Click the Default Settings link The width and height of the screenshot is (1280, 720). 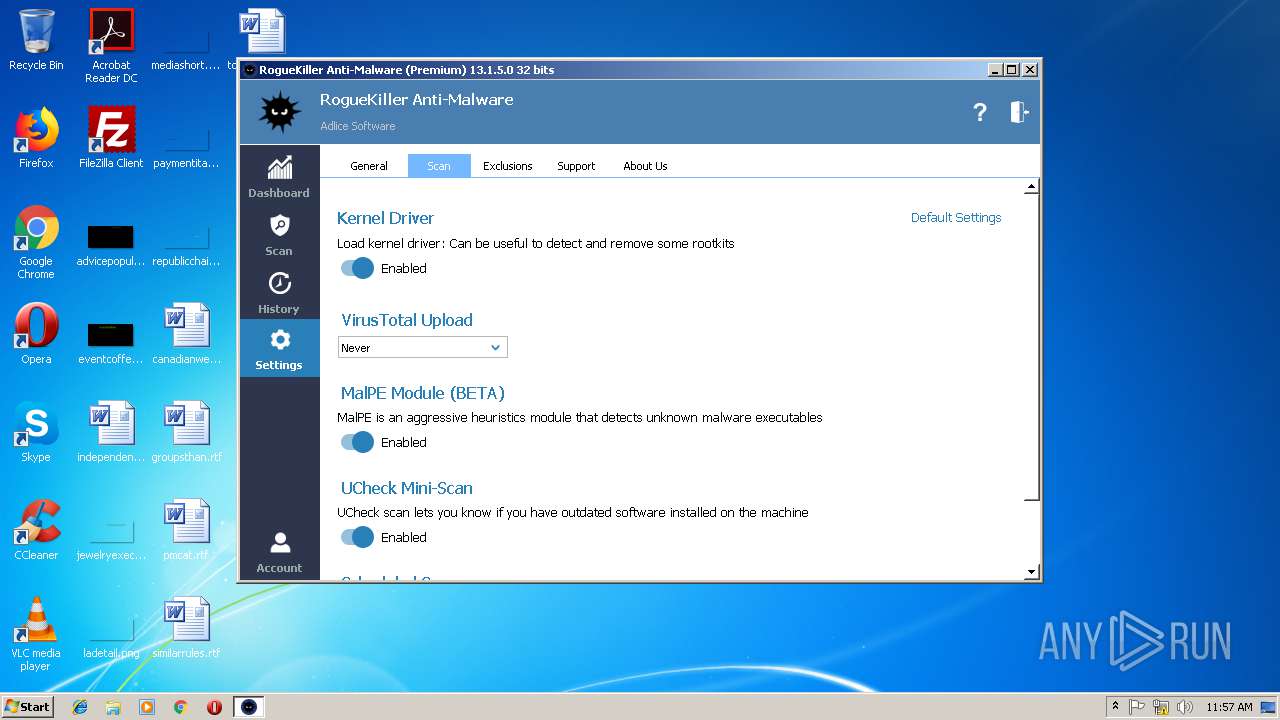click(956, 217)
